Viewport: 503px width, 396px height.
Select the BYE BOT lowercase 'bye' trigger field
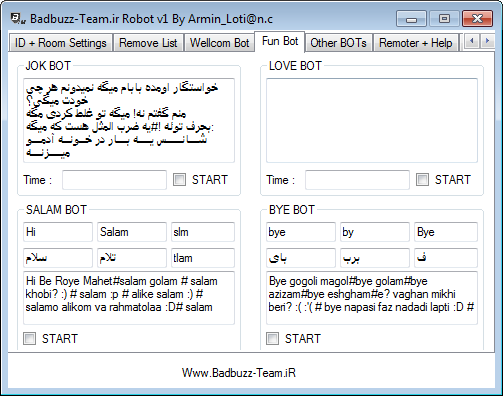(x=301, y=232)
